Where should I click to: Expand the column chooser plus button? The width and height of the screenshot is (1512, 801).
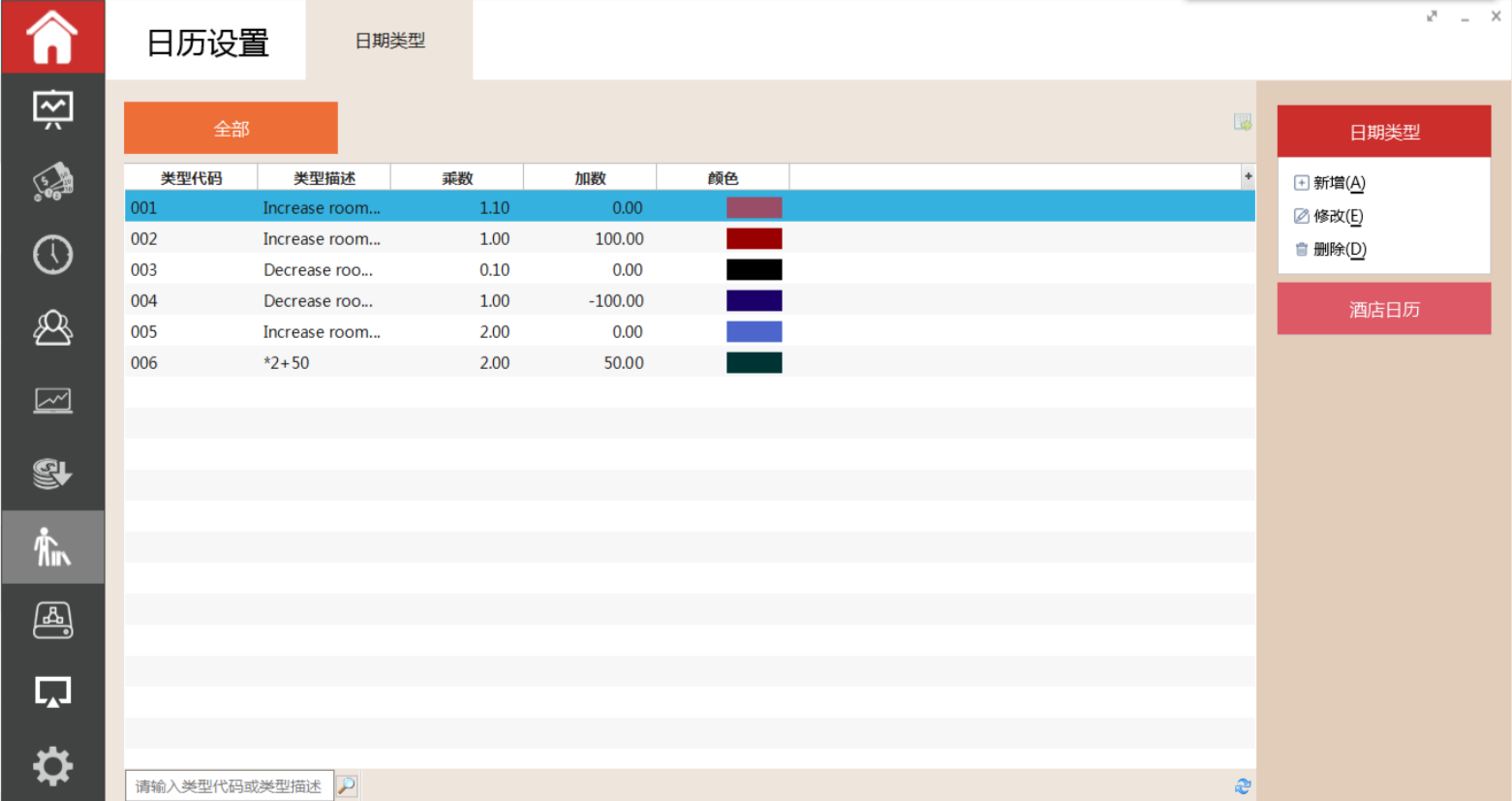point(1248,176)
